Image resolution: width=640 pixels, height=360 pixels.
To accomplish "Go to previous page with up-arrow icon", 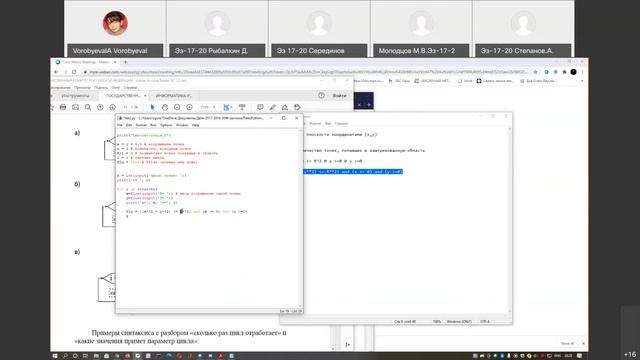I will tap(100, 107).
